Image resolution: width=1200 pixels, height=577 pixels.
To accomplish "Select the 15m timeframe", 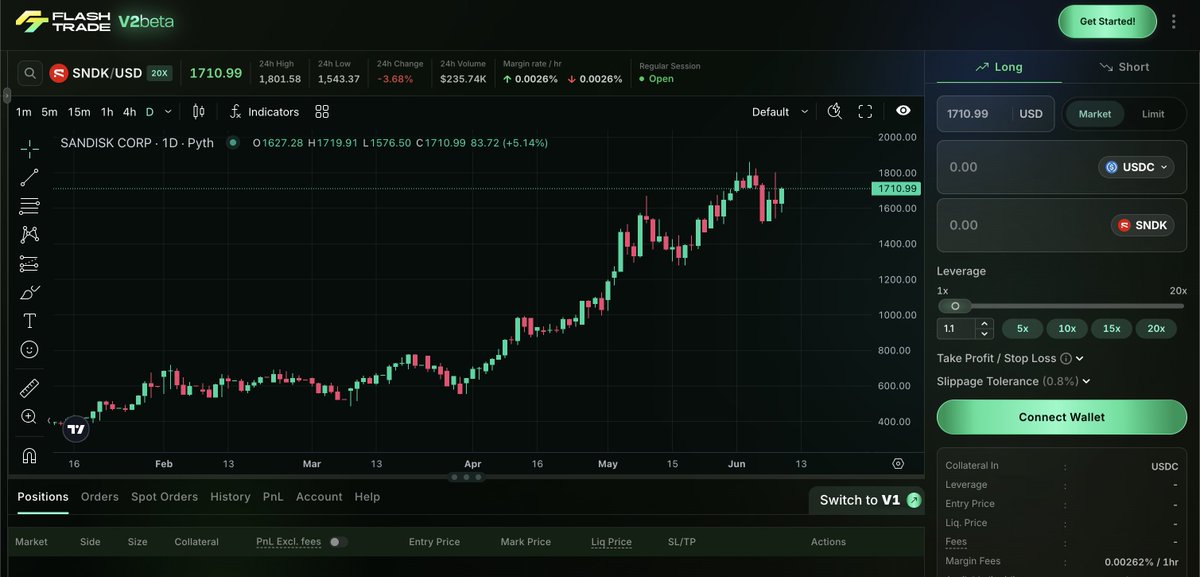I will point(79,112).
